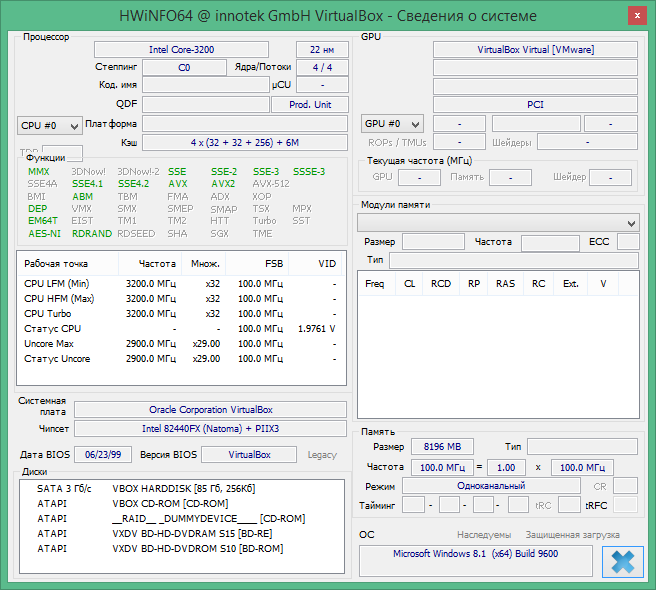Click the PCI bus button
This screenshot has width=656, height=590.
pos(535,104)
